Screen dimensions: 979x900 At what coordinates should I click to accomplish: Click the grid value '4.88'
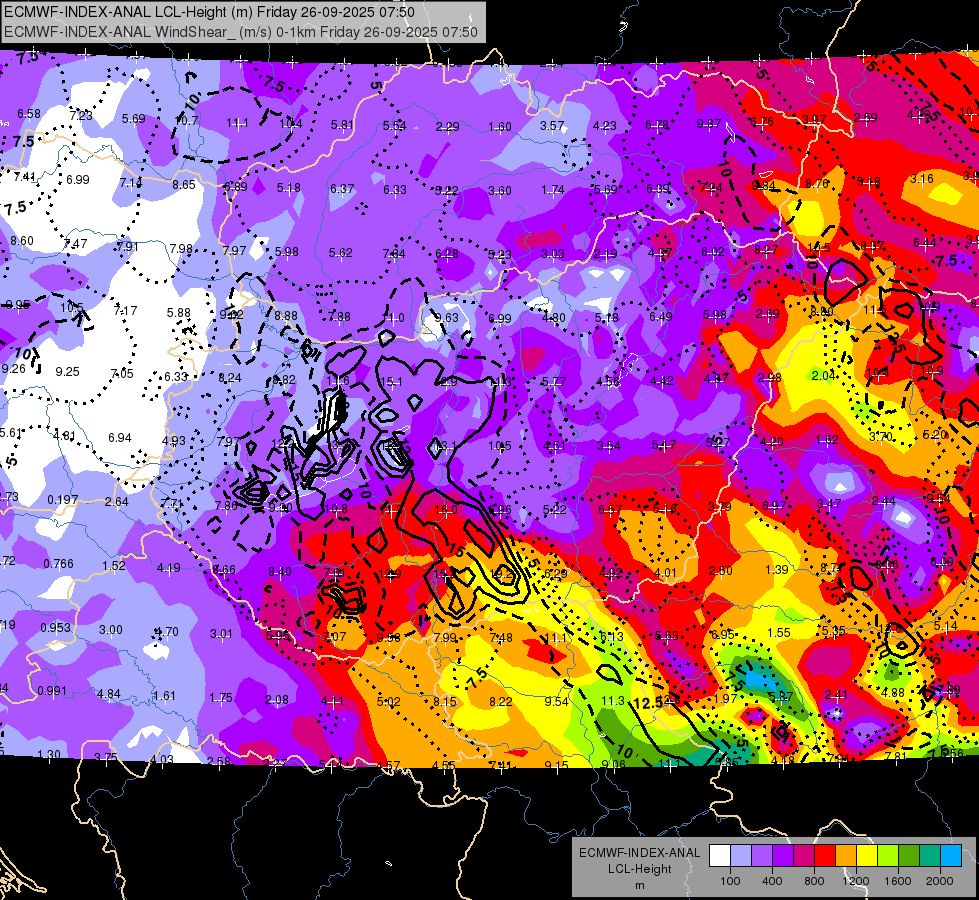pos(893,692)
